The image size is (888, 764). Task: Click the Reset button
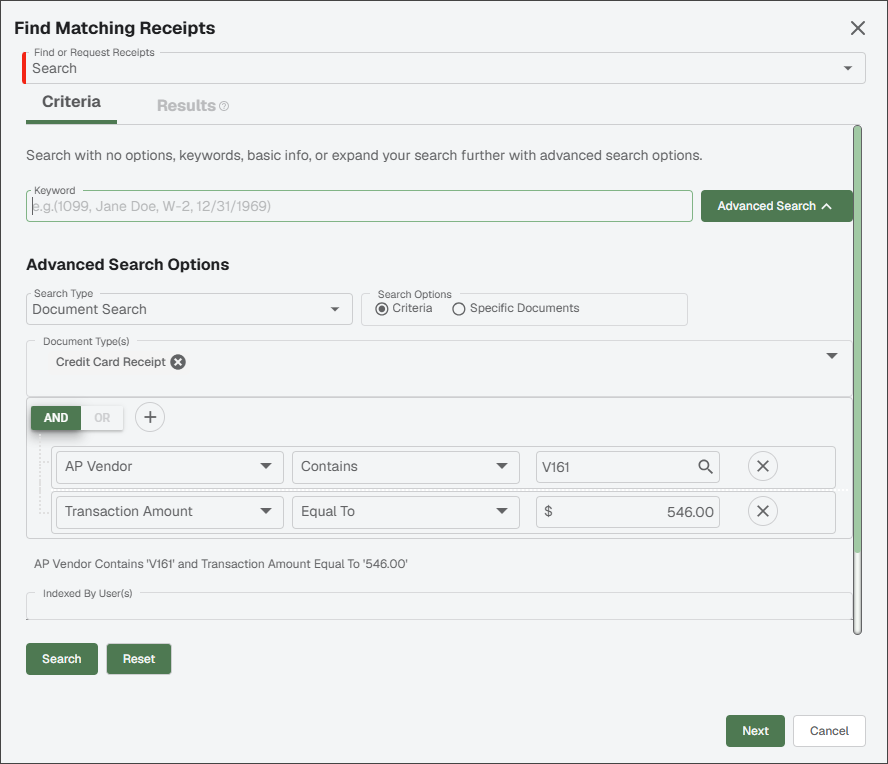(x=139, y=659)
